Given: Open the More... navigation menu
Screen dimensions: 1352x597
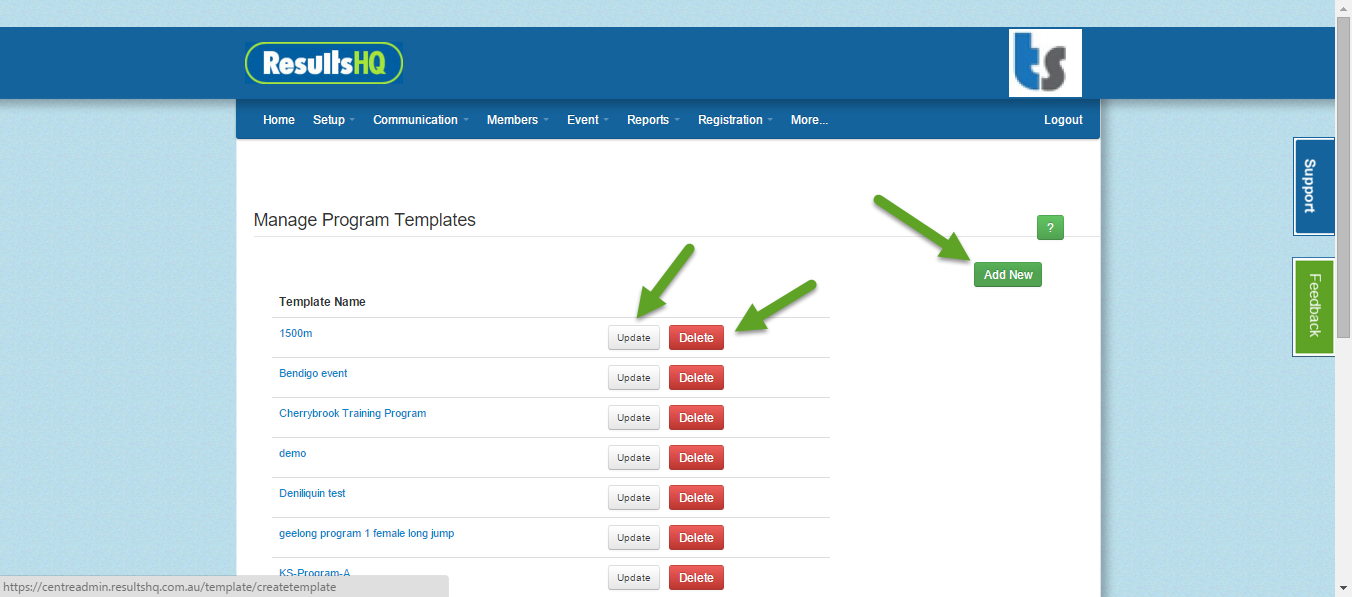Looking at the screenshot, I should click(808, 119).
